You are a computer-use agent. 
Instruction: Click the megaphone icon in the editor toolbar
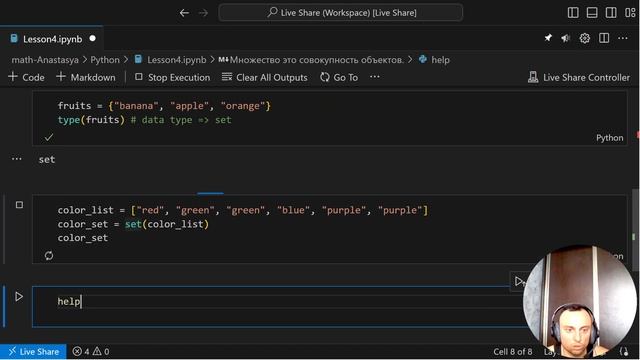(x=565, y=38)
